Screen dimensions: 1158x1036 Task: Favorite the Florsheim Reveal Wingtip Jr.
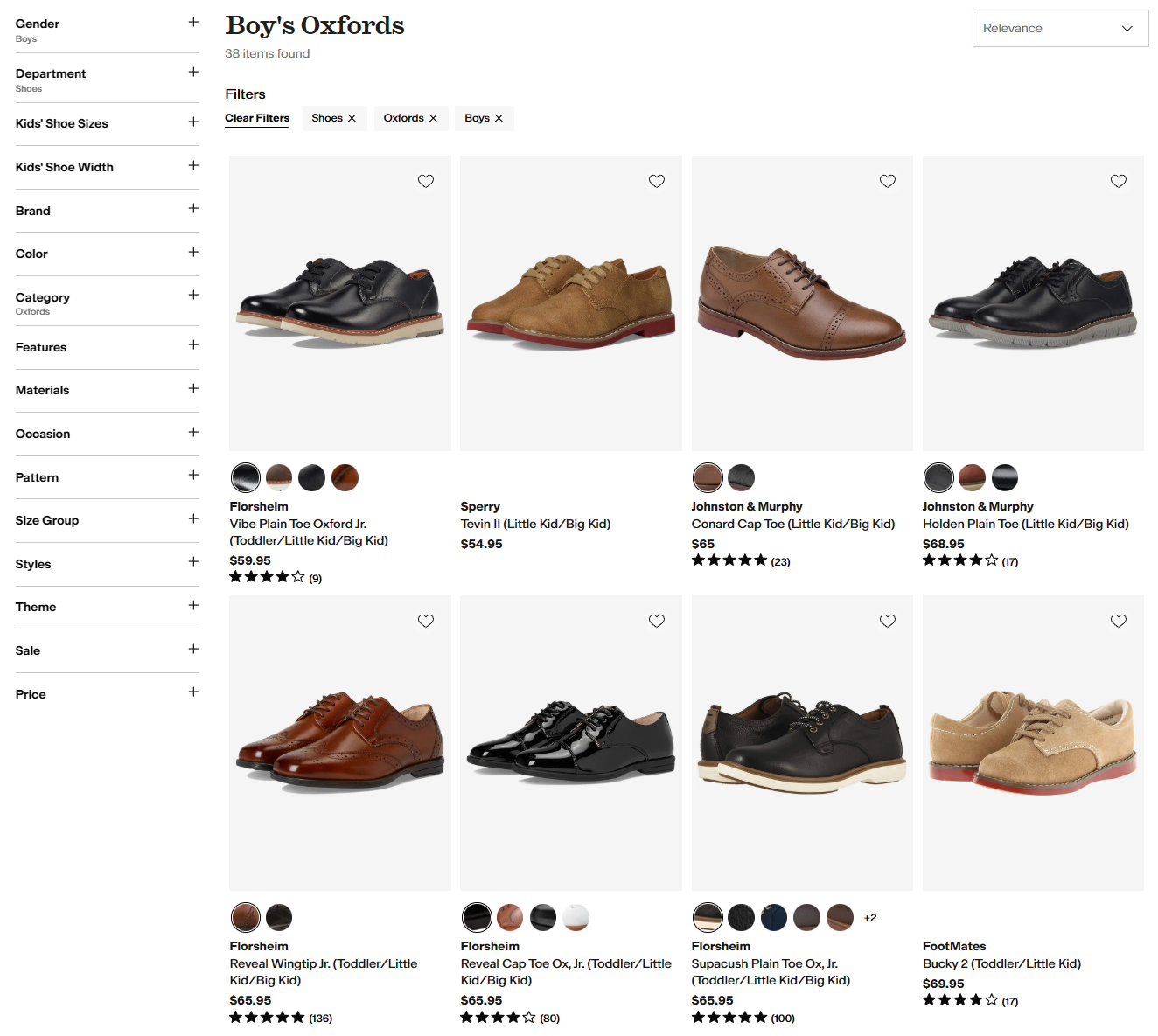426,621
